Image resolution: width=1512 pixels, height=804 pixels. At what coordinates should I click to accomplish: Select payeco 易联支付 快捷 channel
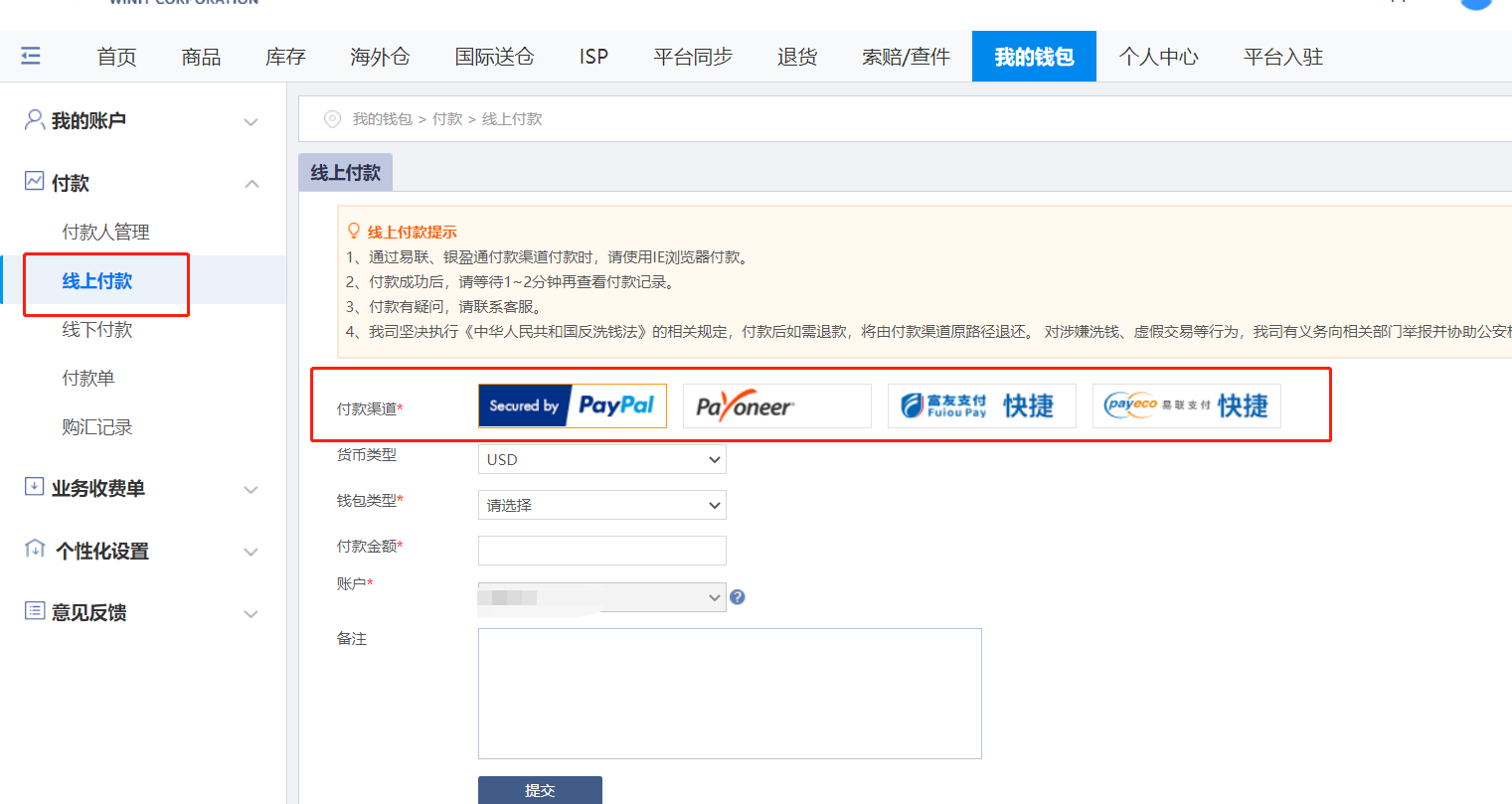click(1187, 405)
